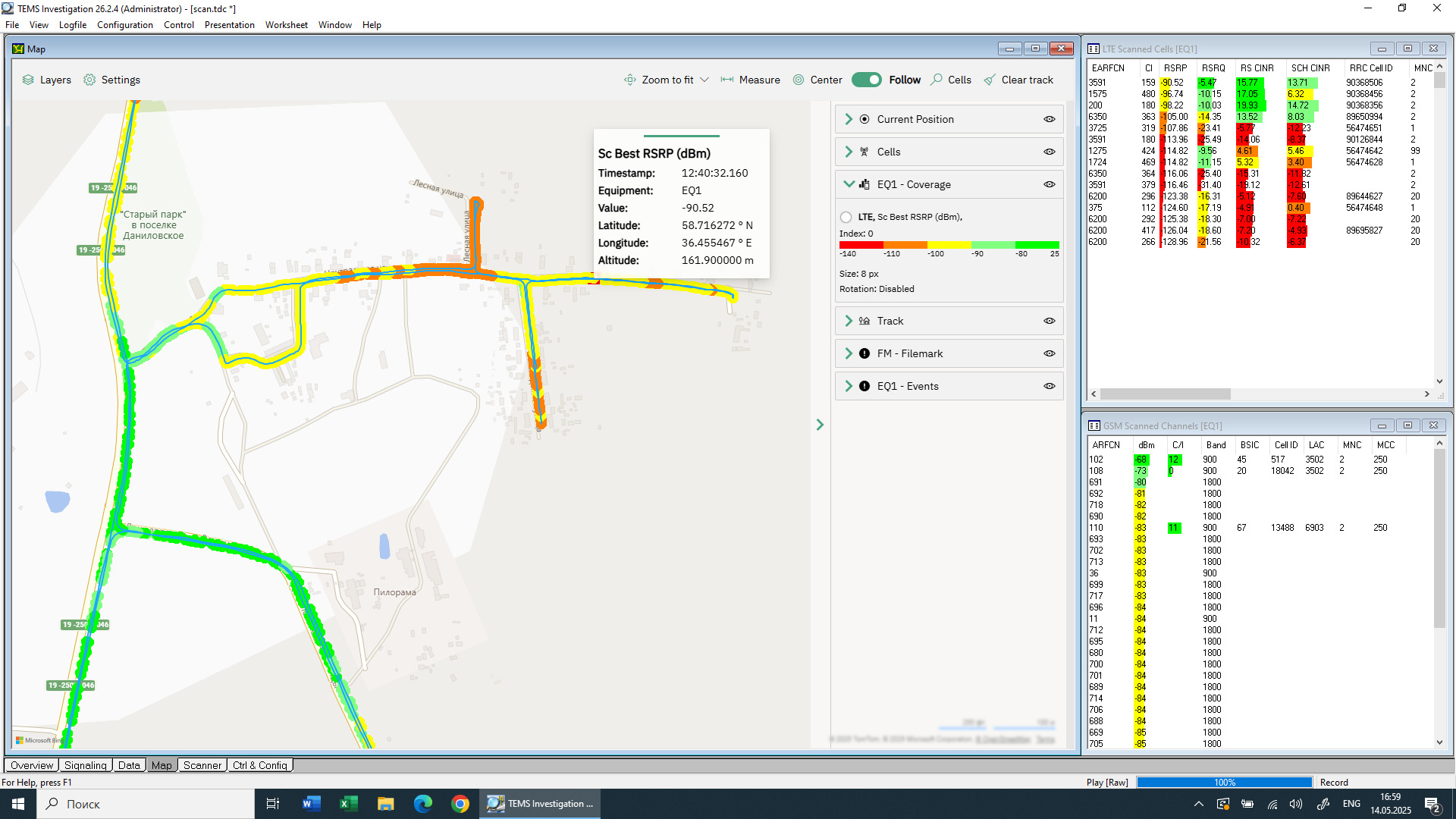Open File Explorer from taskbar

(385, 804)
